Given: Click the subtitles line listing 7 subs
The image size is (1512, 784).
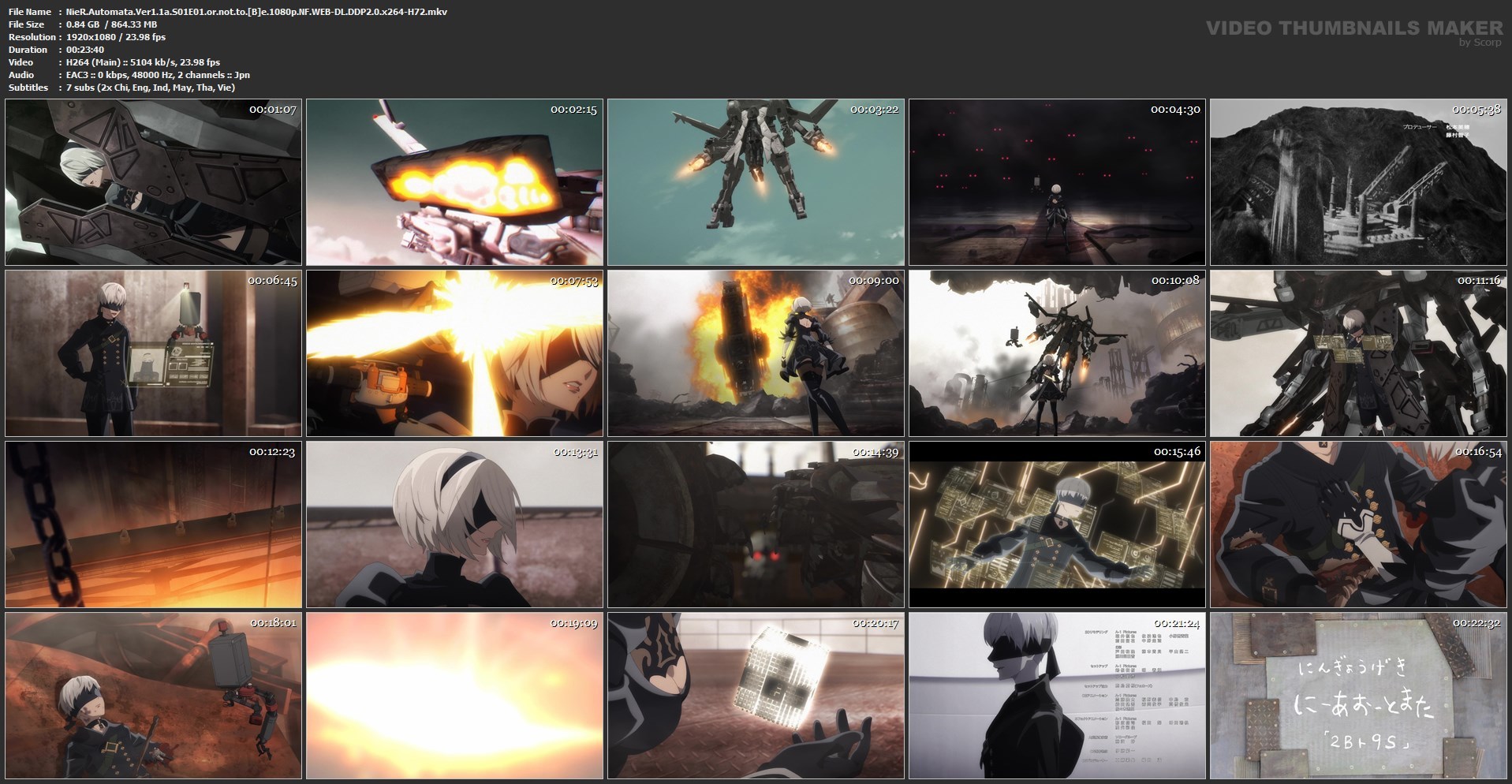Looking at the screenshot, I should 151,88.
